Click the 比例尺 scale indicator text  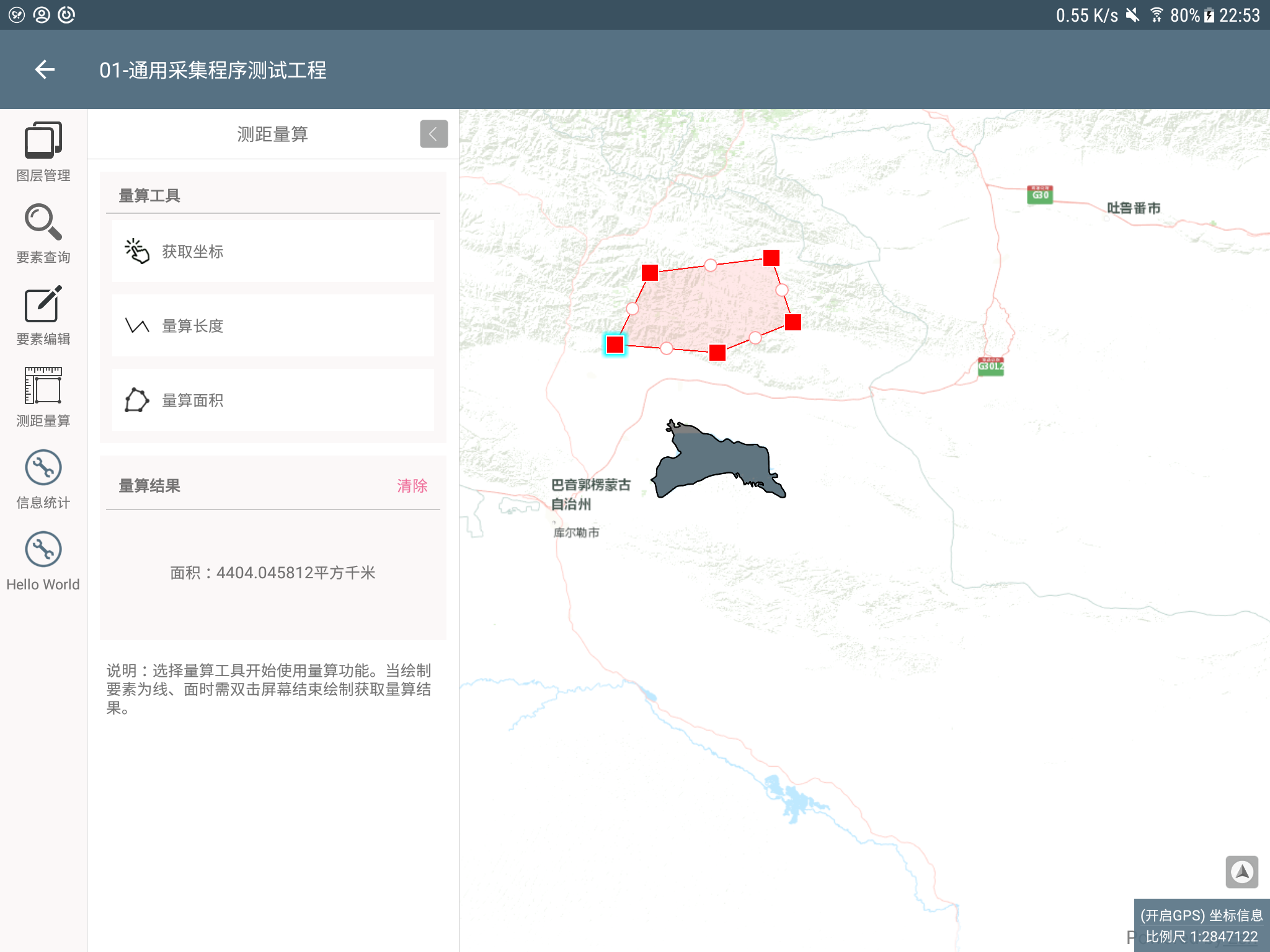point(1201,937)
